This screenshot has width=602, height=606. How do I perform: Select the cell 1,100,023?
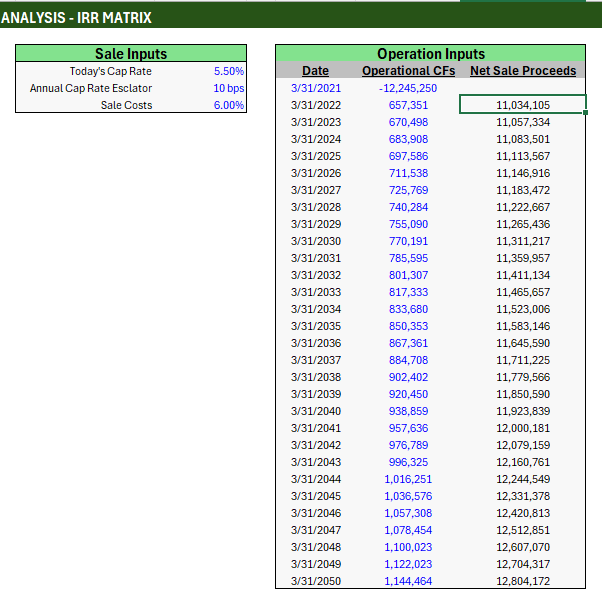pos(408,547)
